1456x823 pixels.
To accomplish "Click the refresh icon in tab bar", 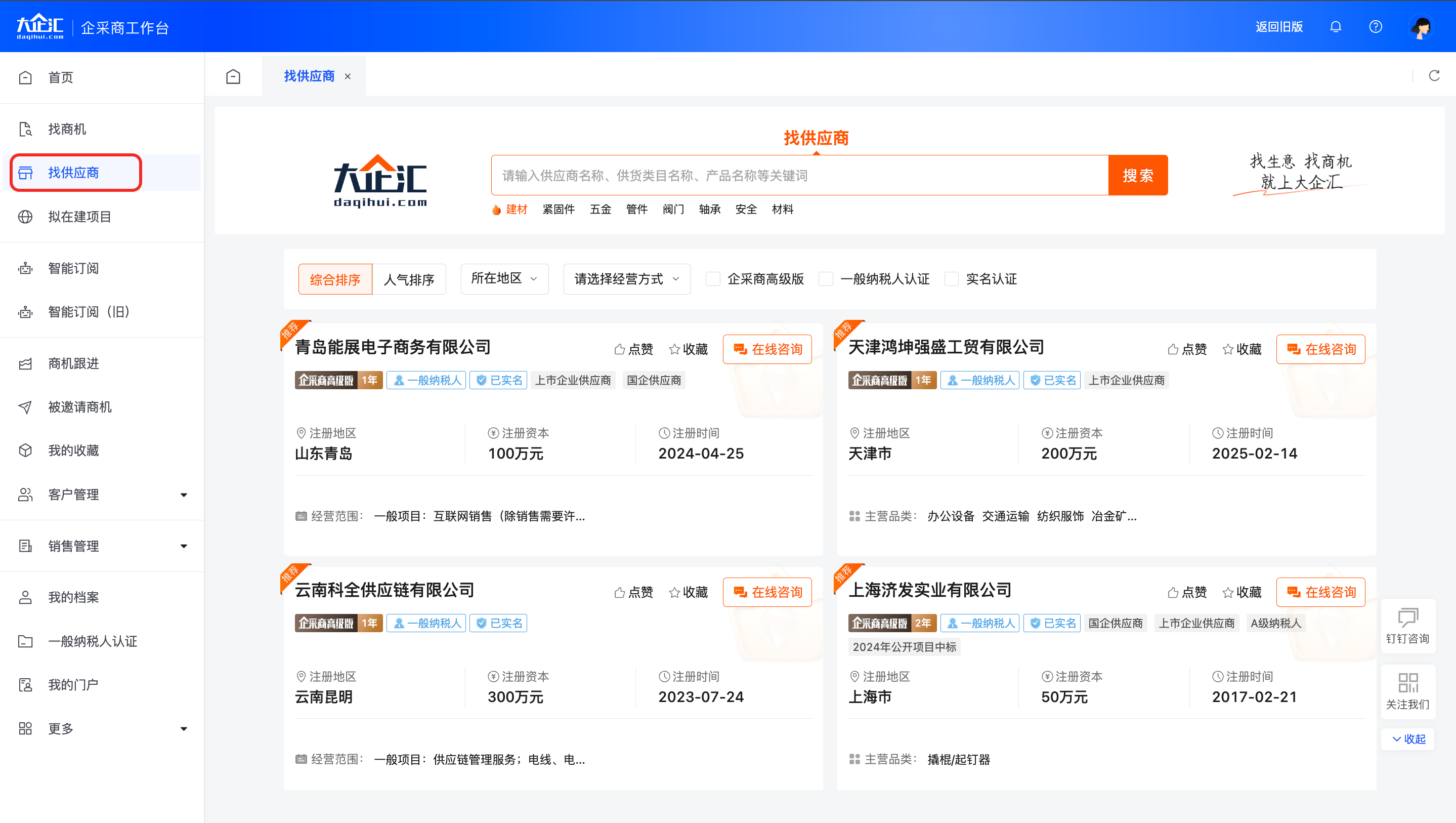I will 1434,76.
